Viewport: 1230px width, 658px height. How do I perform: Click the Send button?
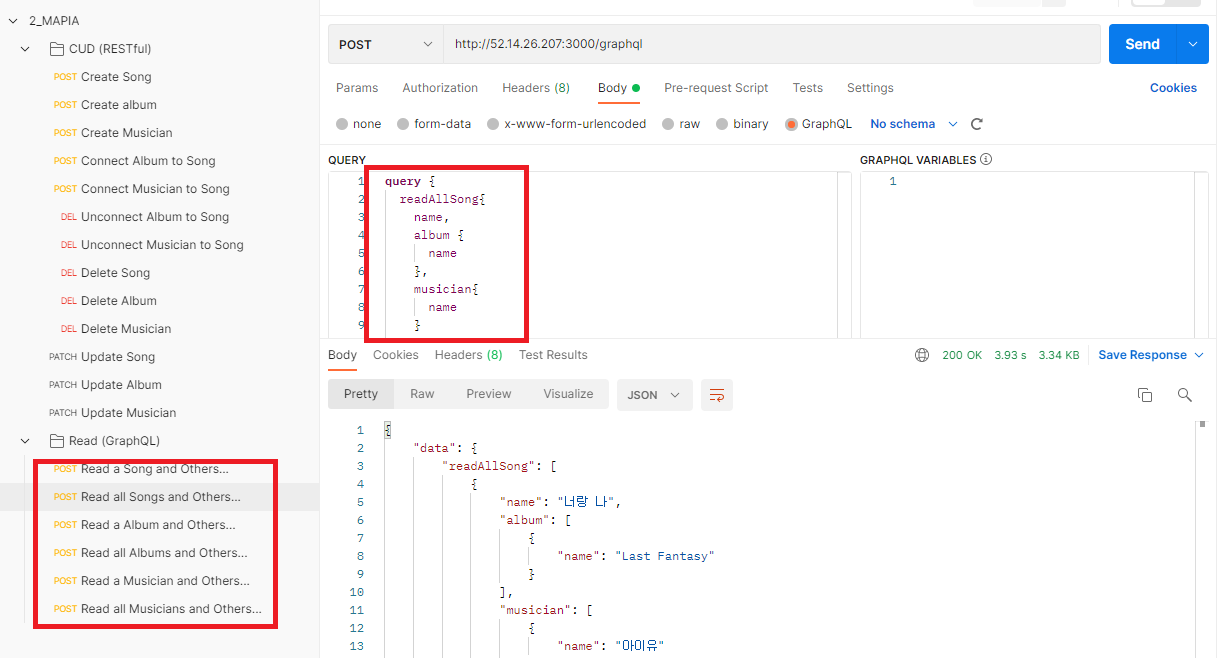tap(1141, 44)
